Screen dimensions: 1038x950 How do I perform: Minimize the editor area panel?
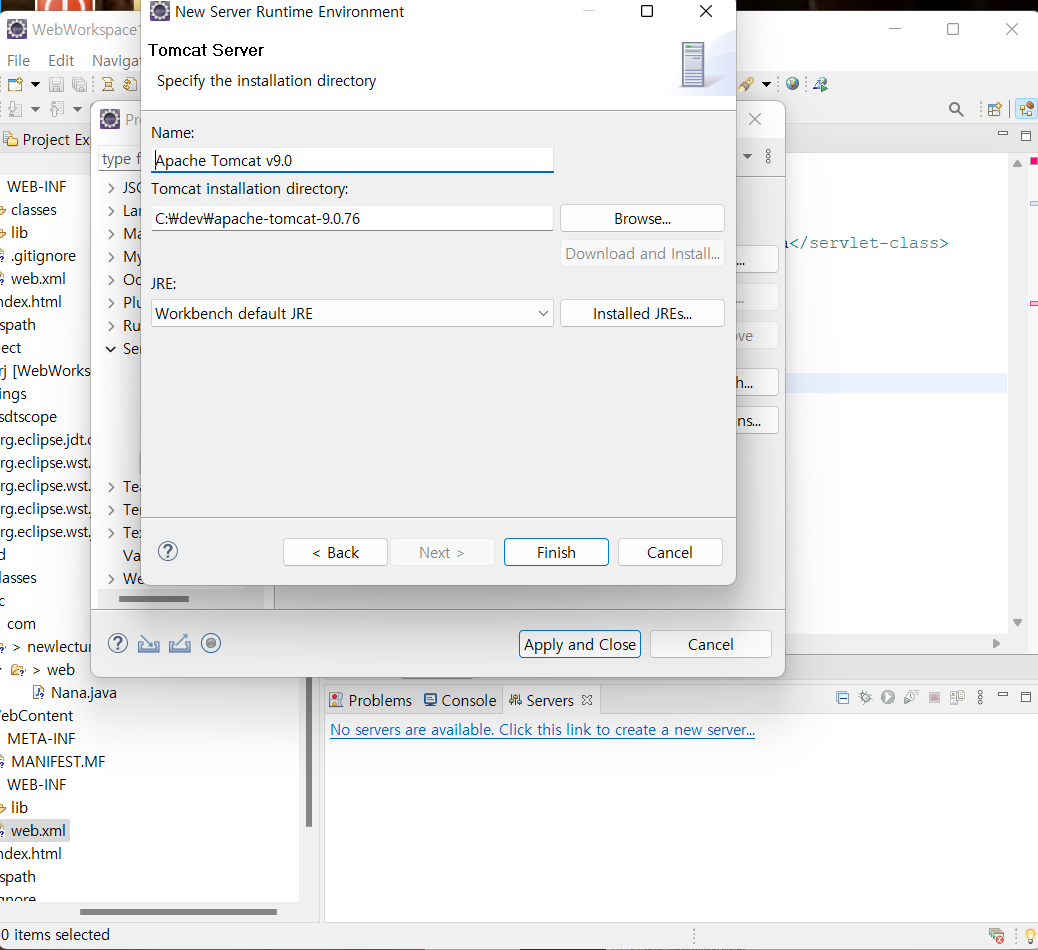[x=1003, y=134]
